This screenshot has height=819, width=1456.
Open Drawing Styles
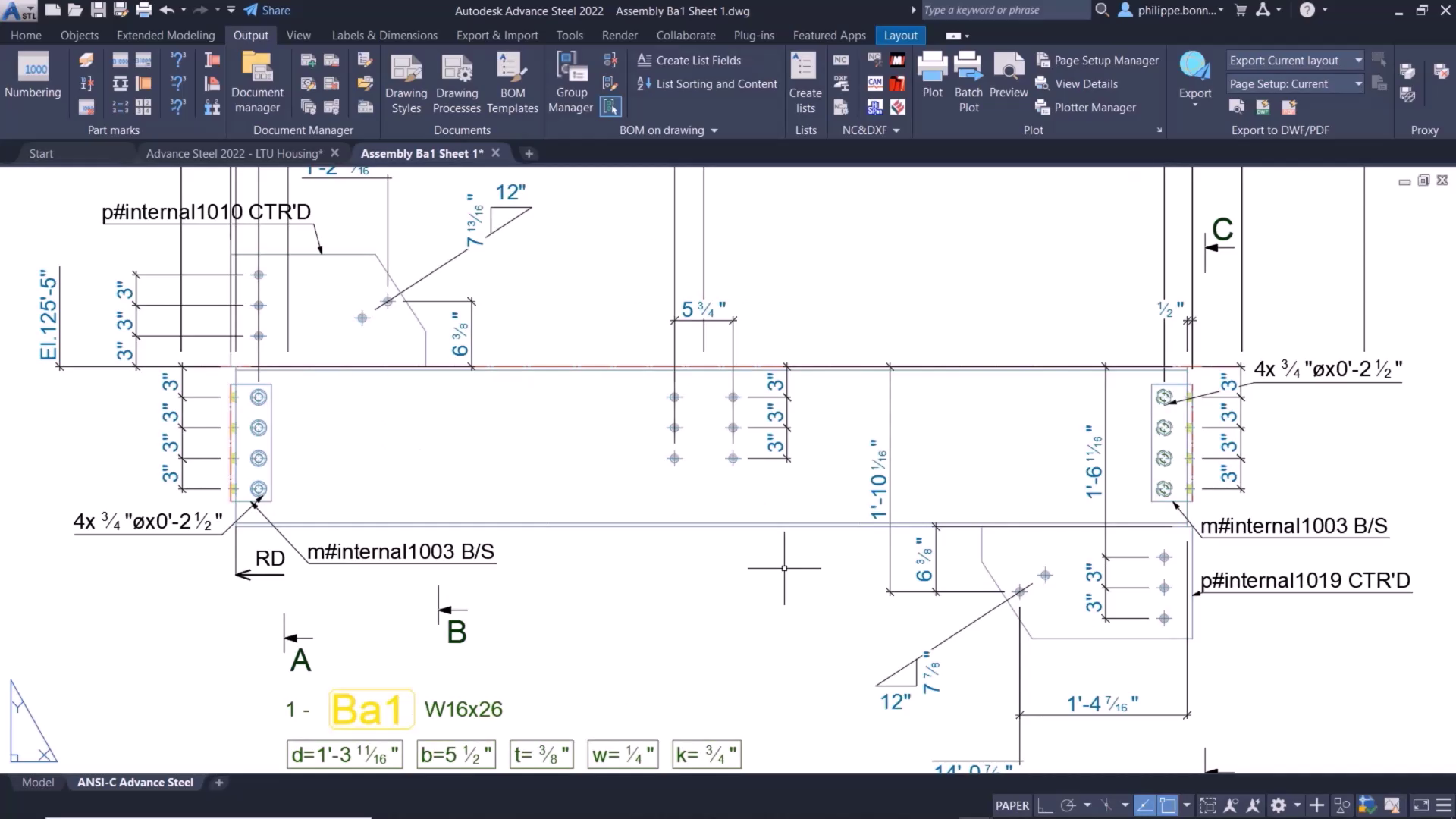click(406, 82)
